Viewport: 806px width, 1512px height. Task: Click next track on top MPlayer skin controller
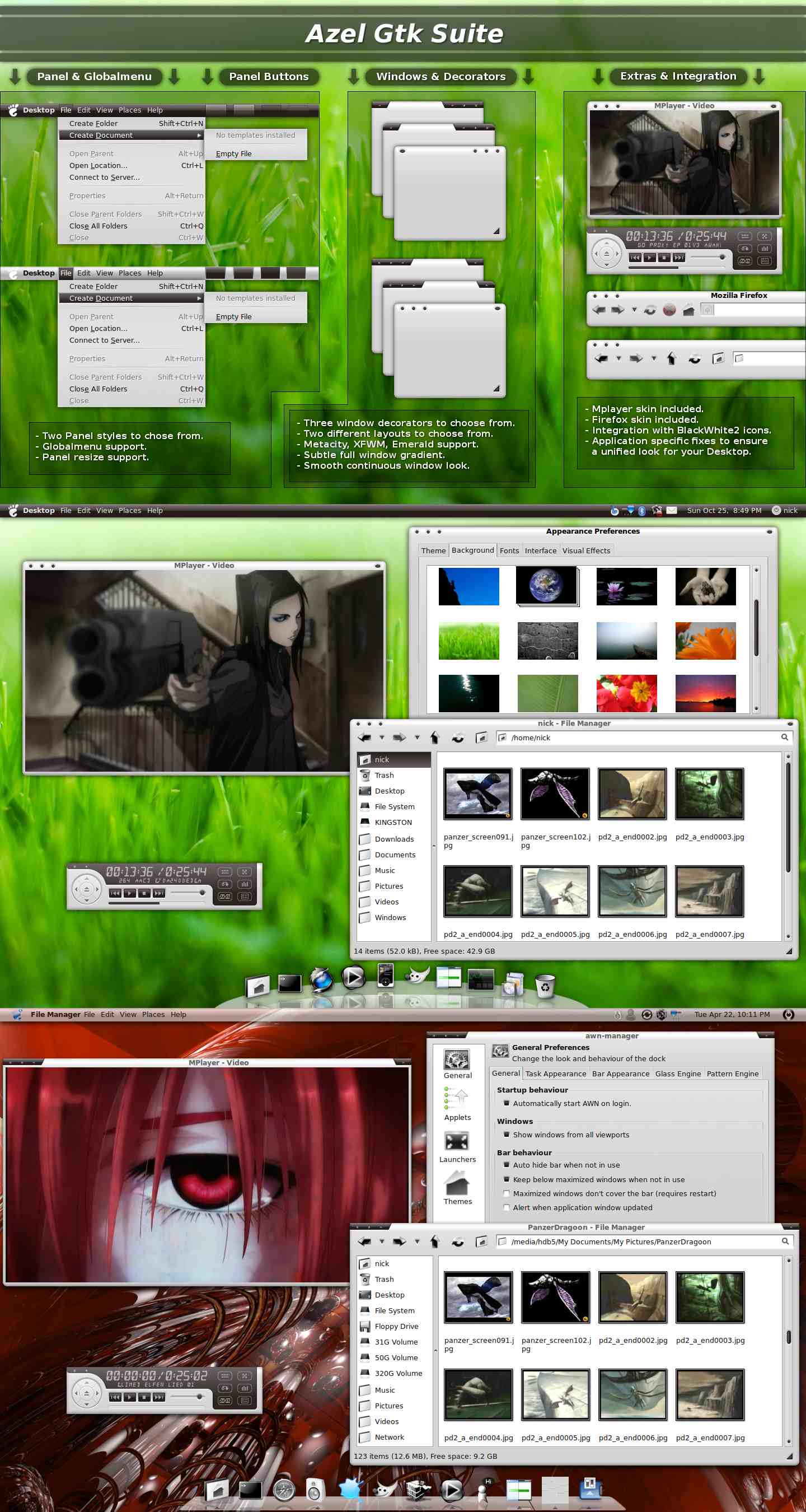click(x=678, y=258)
